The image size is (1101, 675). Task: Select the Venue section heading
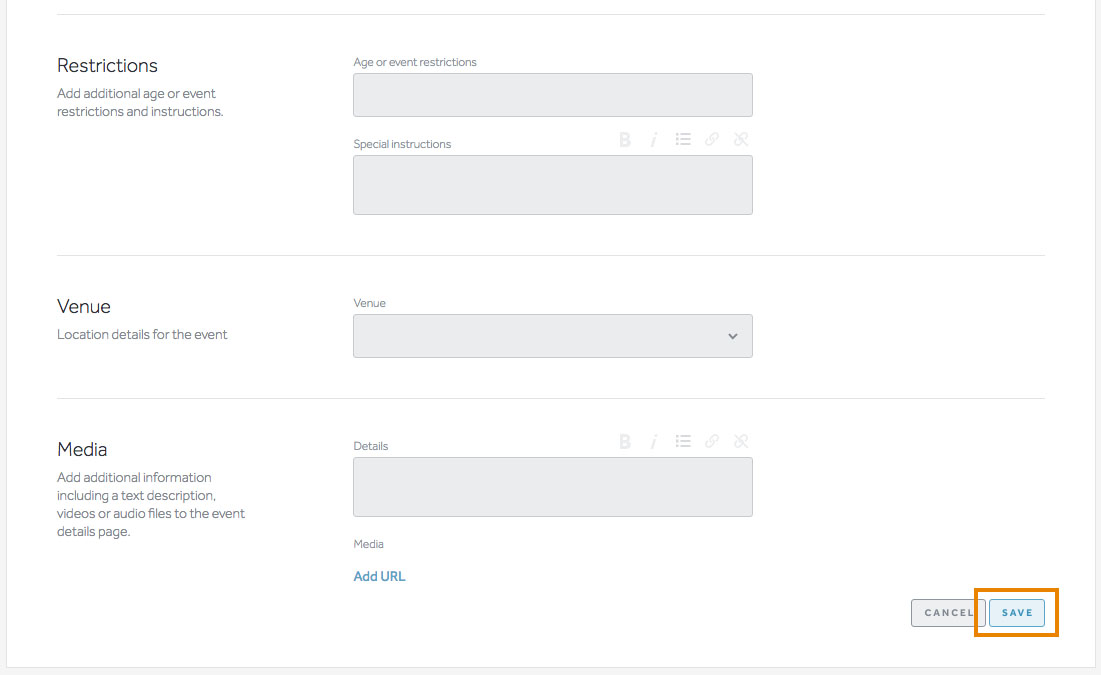[84, 306]
